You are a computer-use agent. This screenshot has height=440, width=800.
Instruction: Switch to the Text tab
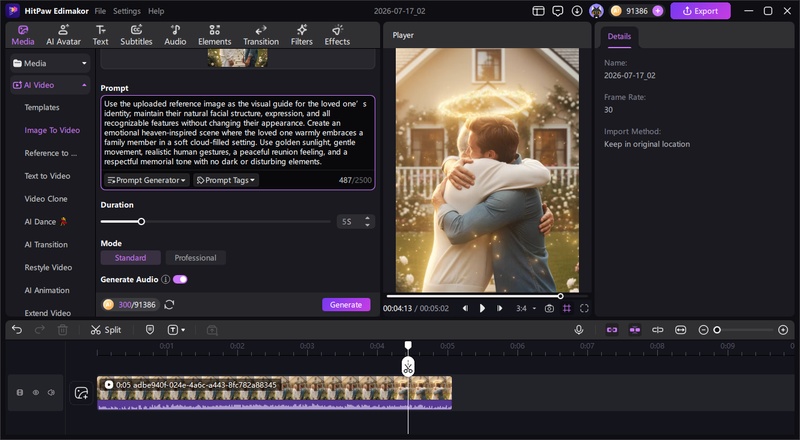tap(101, 35)
